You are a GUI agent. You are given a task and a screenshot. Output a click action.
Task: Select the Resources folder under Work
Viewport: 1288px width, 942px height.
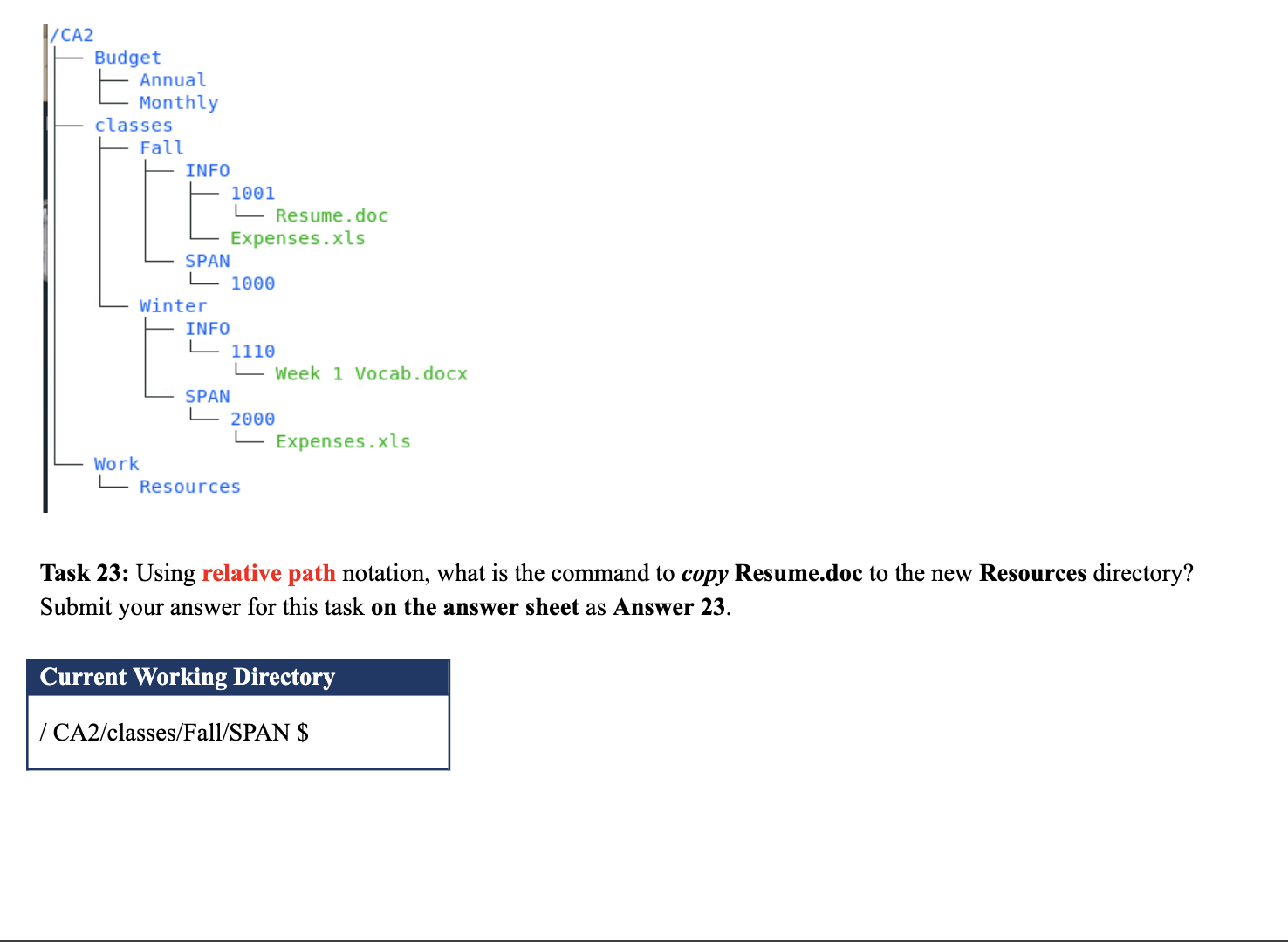pos(189,486)
